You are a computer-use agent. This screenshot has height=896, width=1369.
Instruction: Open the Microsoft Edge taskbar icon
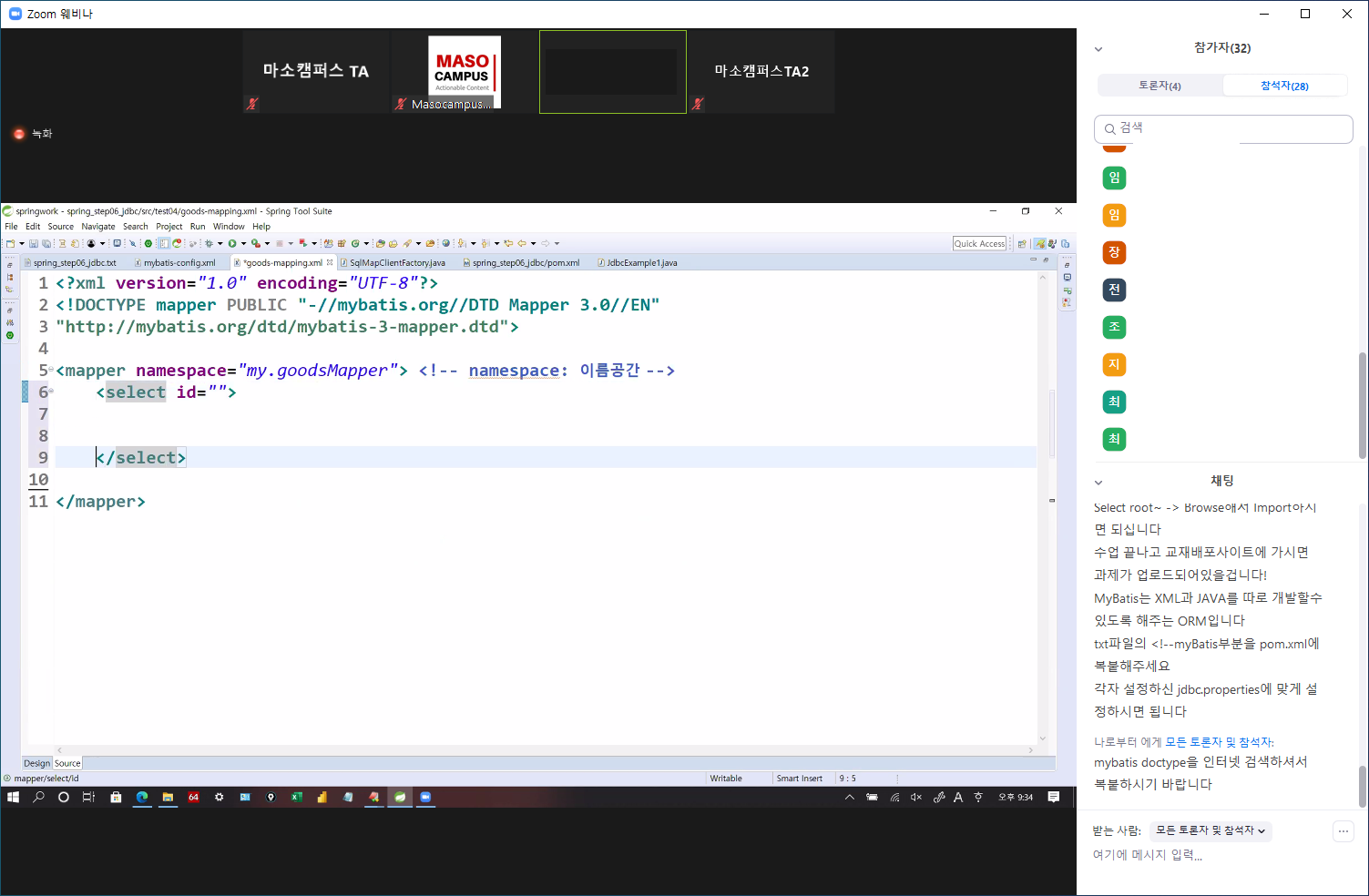[142, 797]
